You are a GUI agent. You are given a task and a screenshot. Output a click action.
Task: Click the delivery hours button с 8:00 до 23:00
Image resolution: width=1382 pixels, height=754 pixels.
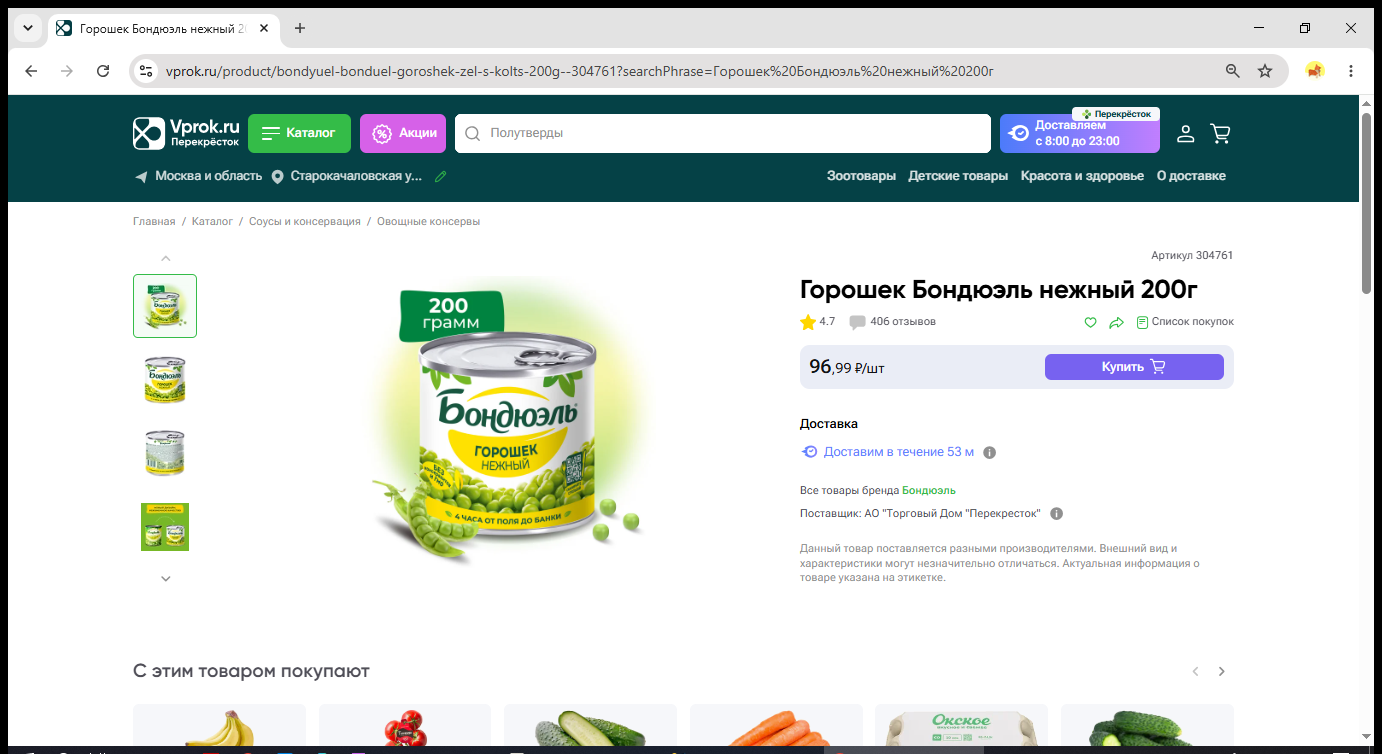pos(1080,133)
